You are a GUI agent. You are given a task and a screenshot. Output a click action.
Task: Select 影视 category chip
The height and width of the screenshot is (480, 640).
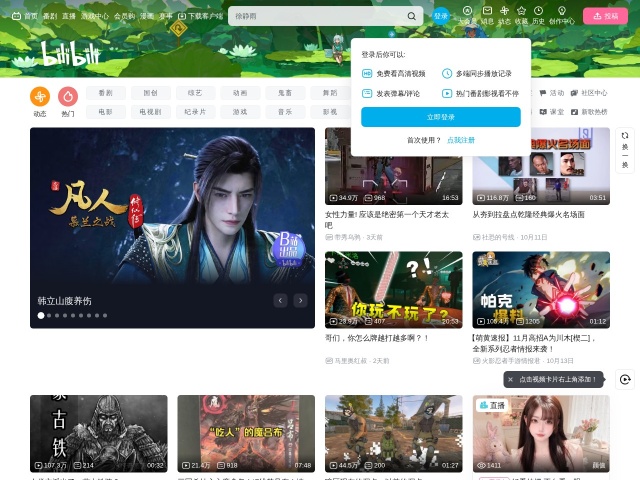[x=330, y=112]
